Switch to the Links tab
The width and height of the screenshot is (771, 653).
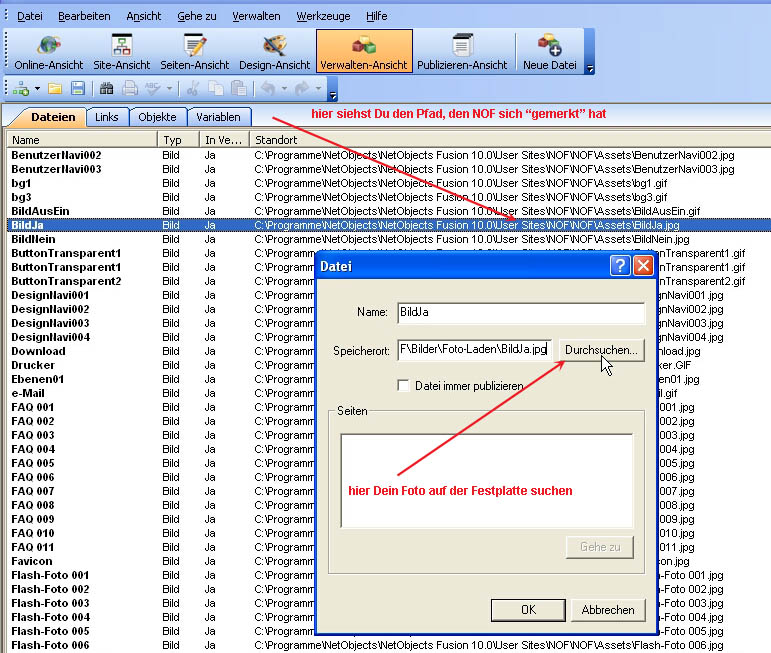pyautogui.click(x=106, y=118)
